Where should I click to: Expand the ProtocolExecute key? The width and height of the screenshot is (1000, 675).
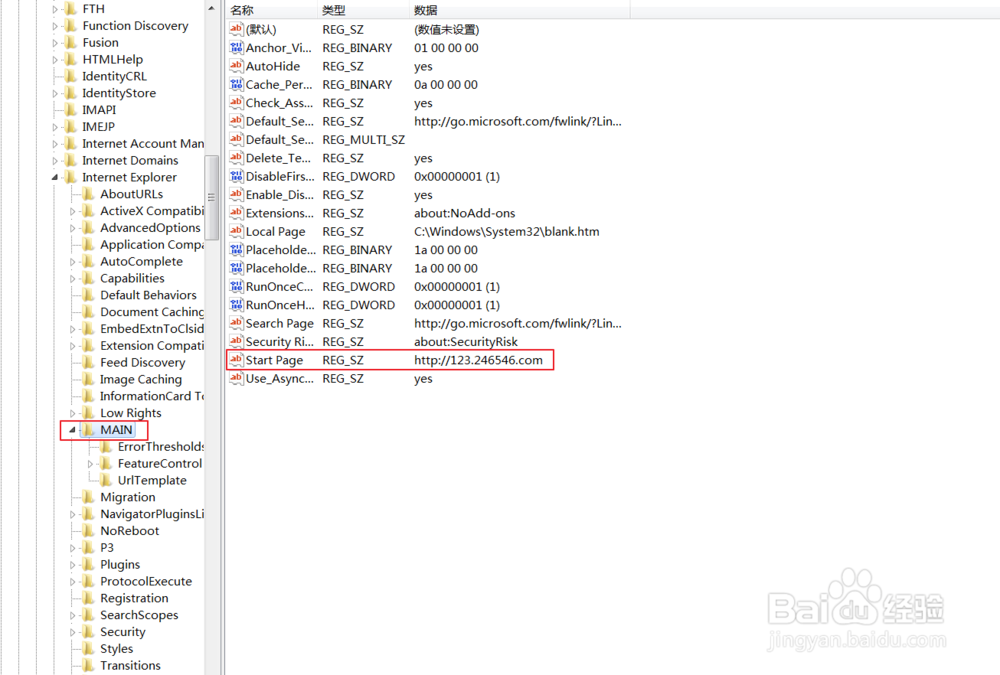coord(72,582)
